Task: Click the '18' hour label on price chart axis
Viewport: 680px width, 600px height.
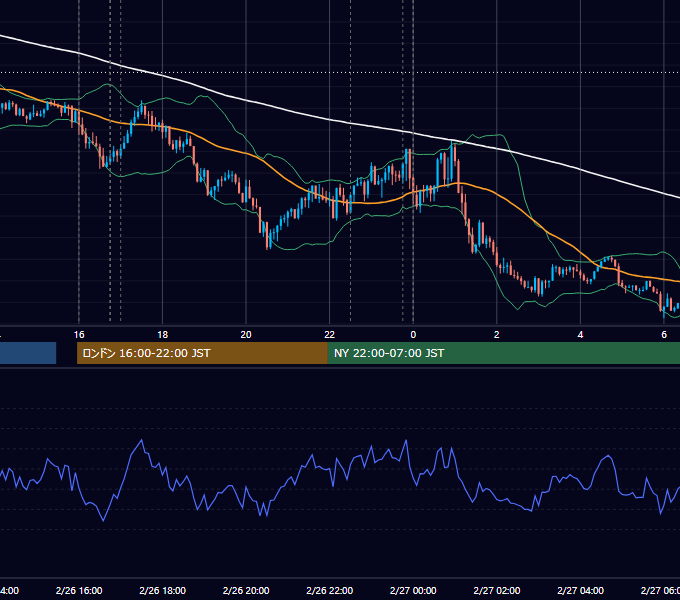Action: coord(163,335)
